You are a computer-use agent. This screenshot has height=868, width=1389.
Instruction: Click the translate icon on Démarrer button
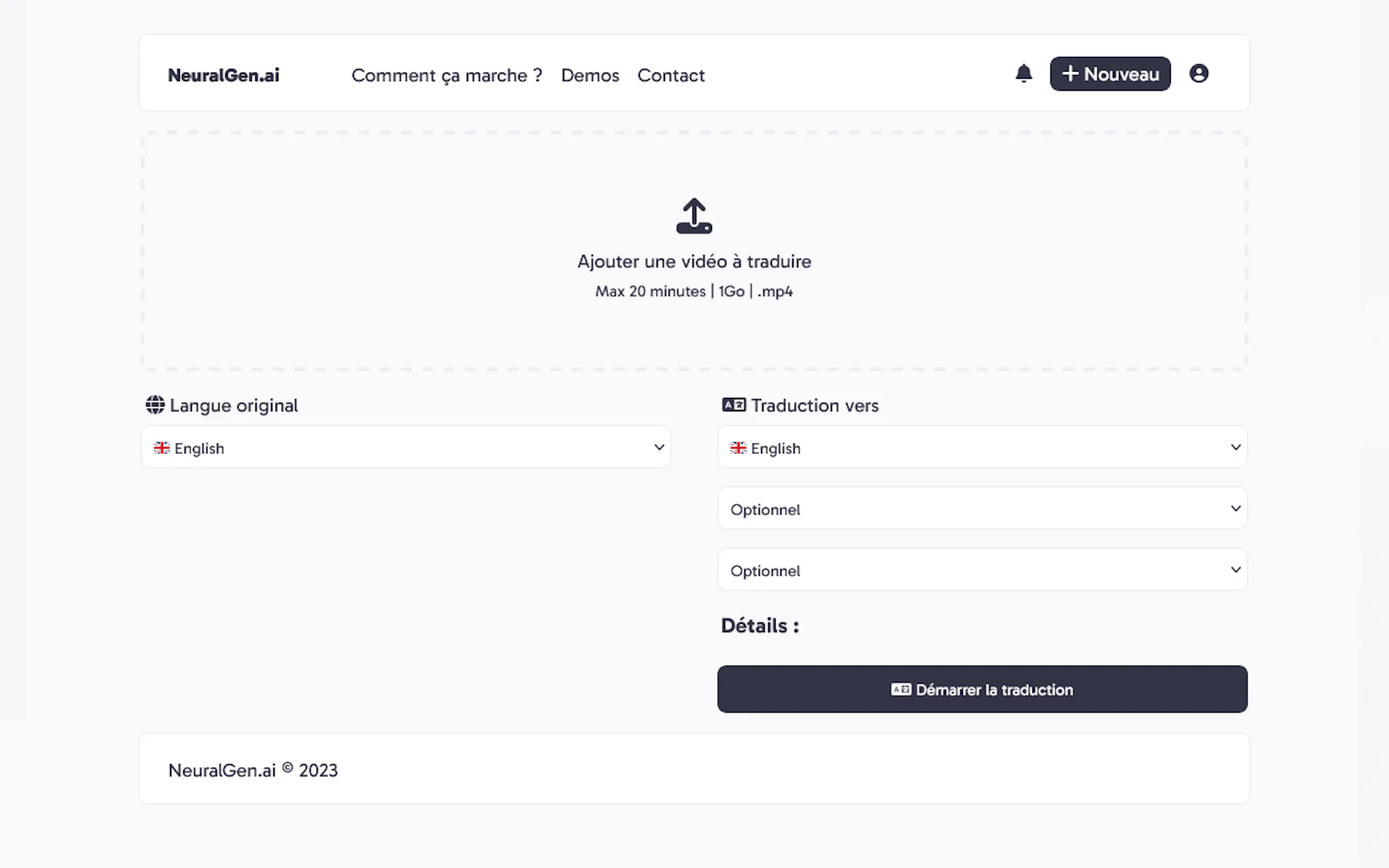coord(900,689)
